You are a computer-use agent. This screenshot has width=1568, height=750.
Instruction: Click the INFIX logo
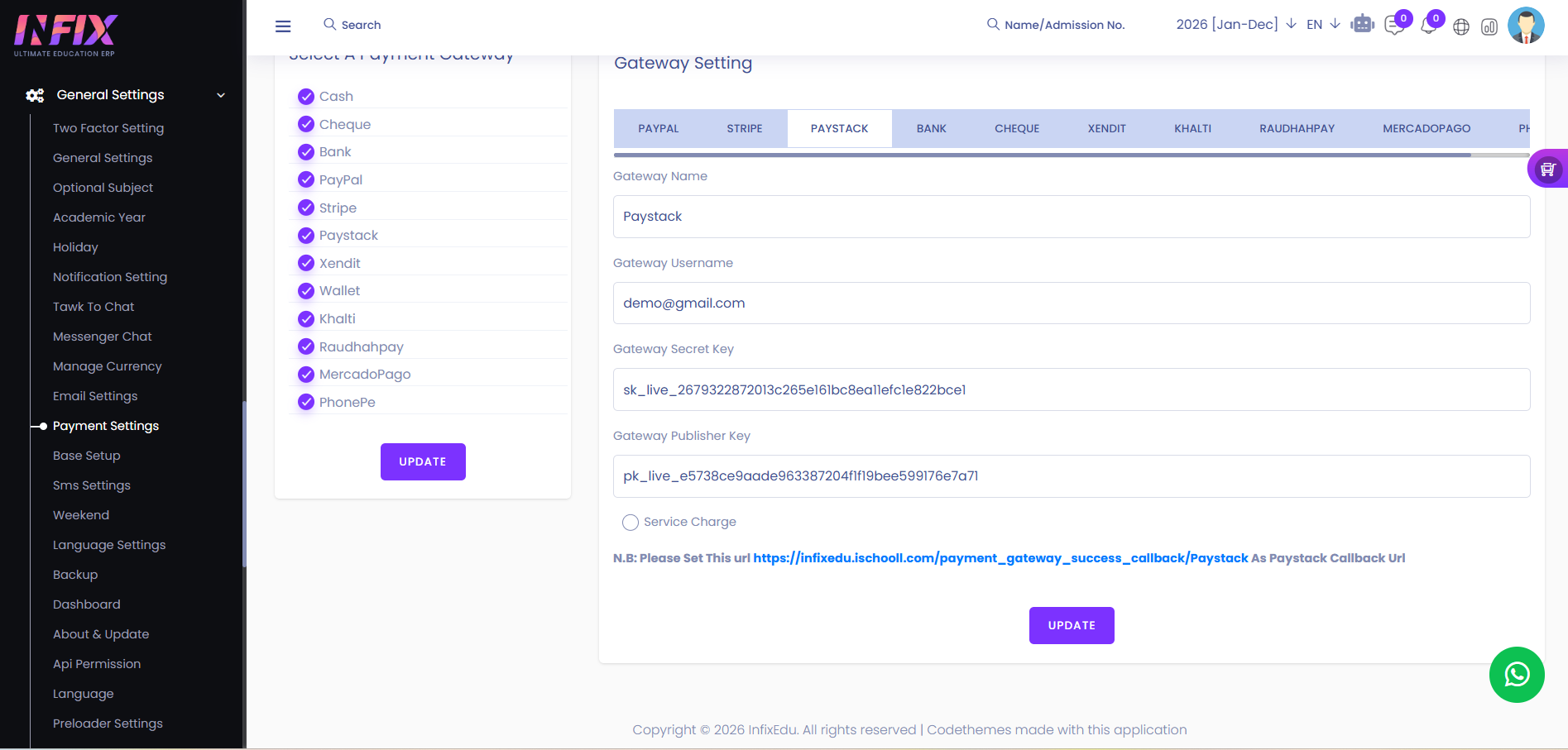[x=66, y=35]
